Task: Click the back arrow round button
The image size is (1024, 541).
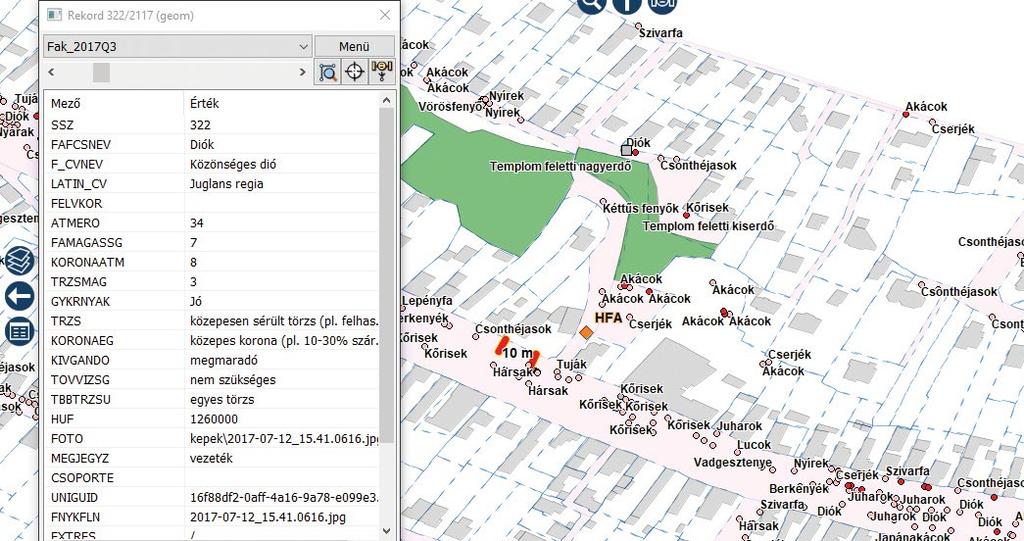Action: tap(20, 296)
